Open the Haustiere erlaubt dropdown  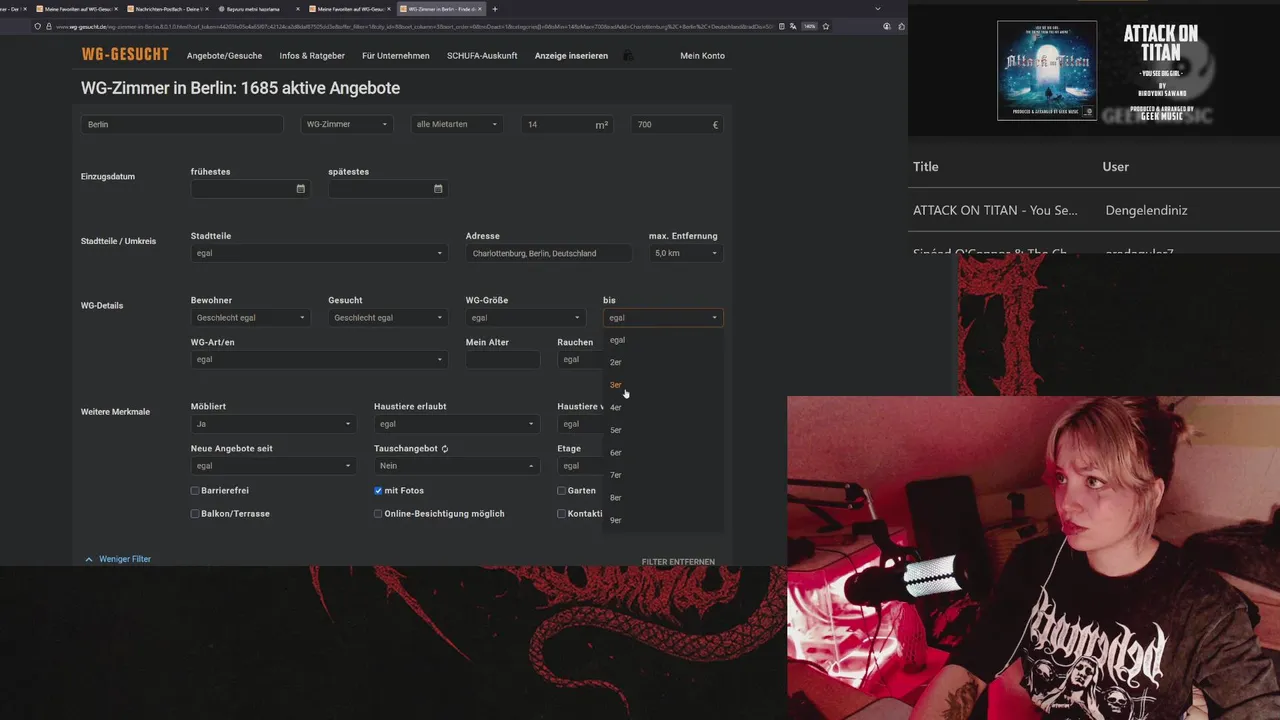click(457, 424)
